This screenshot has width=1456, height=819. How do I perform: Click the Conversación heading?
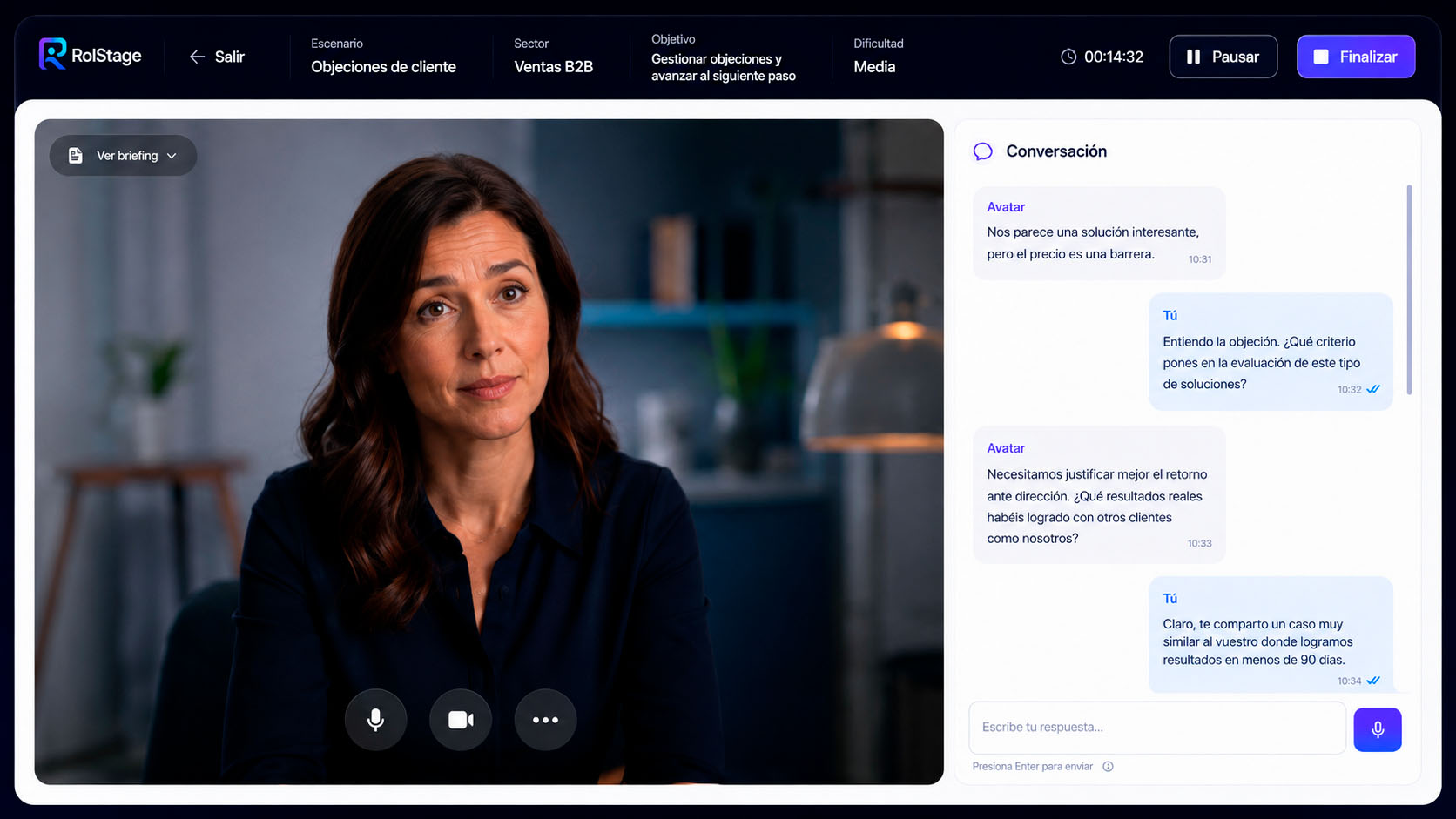point(1056,151)
